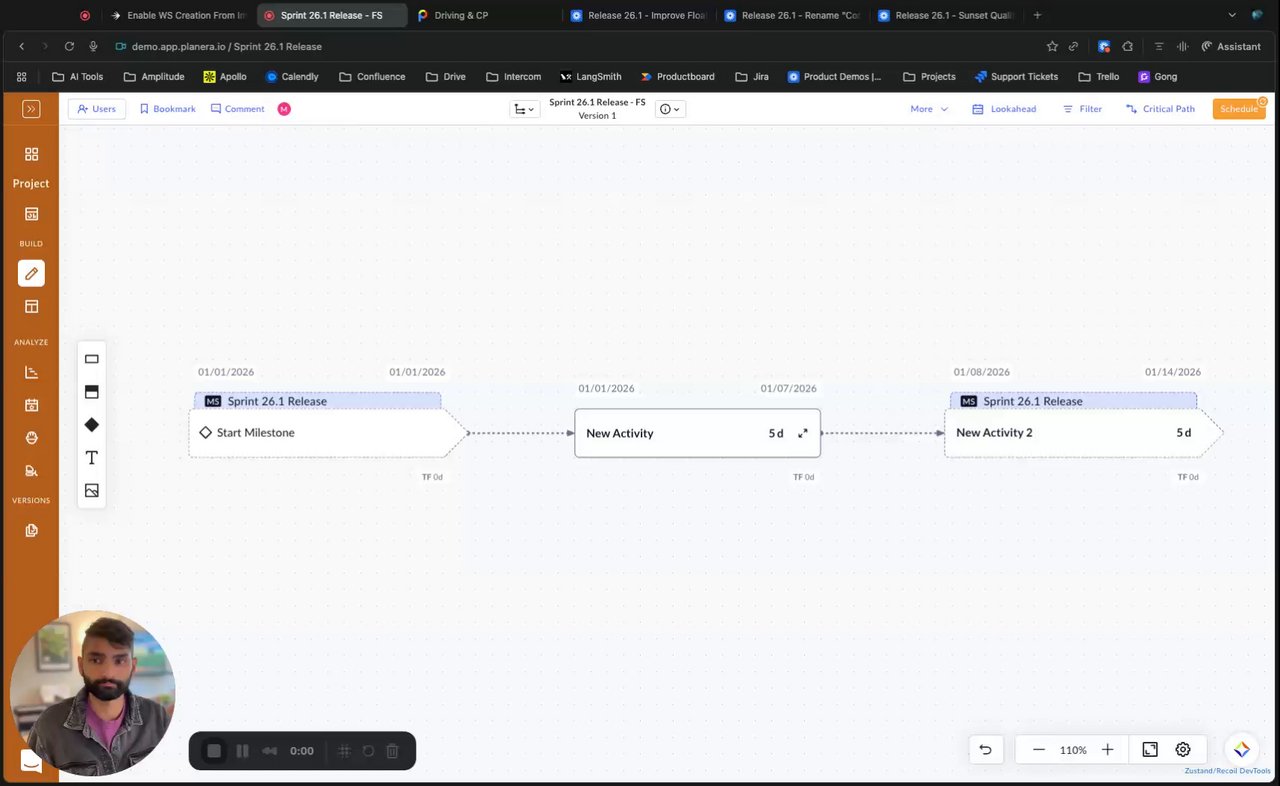Click the 110% zoom level value
Screen dimensions: 1280x786
[1073, 750]
